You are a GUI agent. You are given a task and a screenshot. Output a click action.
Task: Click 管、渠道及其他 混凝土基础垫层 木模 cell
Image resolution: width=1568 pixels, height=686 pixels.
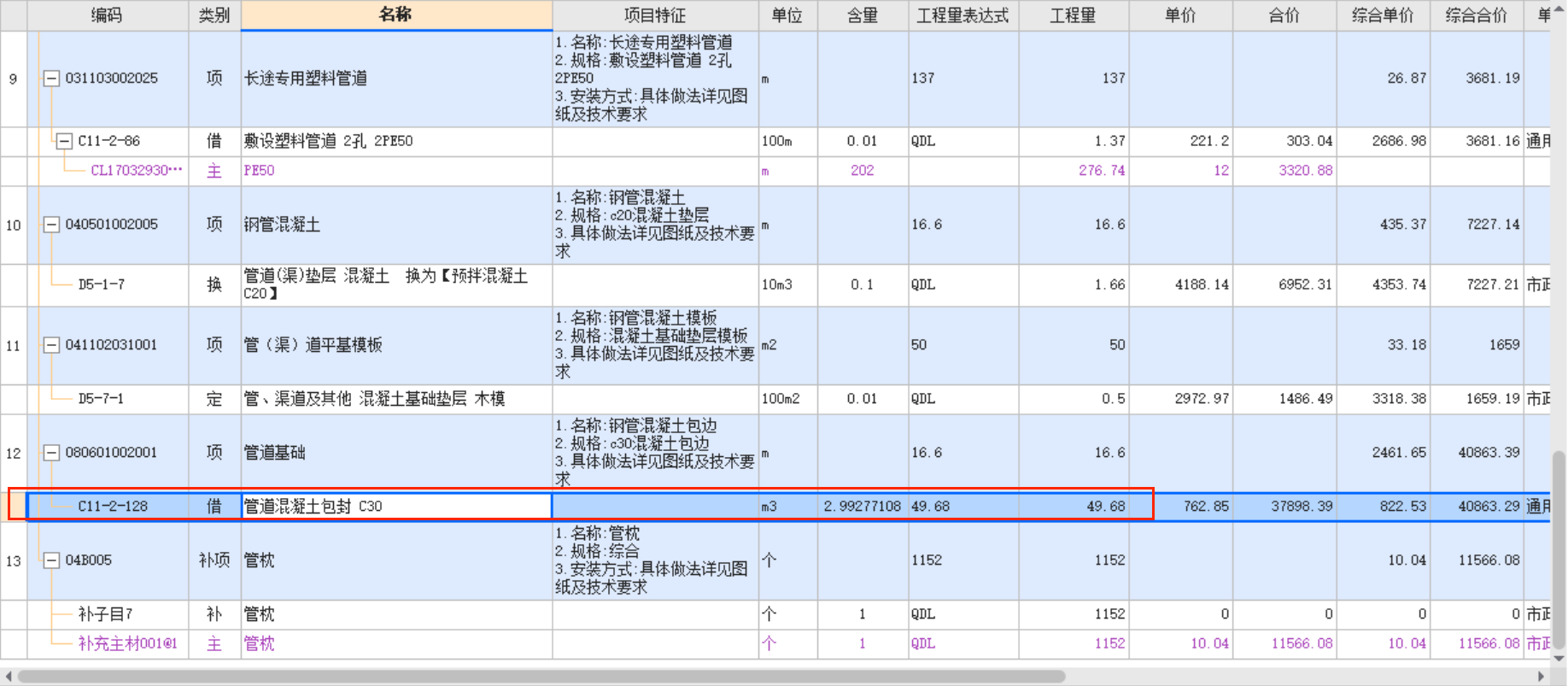[396, 399]
